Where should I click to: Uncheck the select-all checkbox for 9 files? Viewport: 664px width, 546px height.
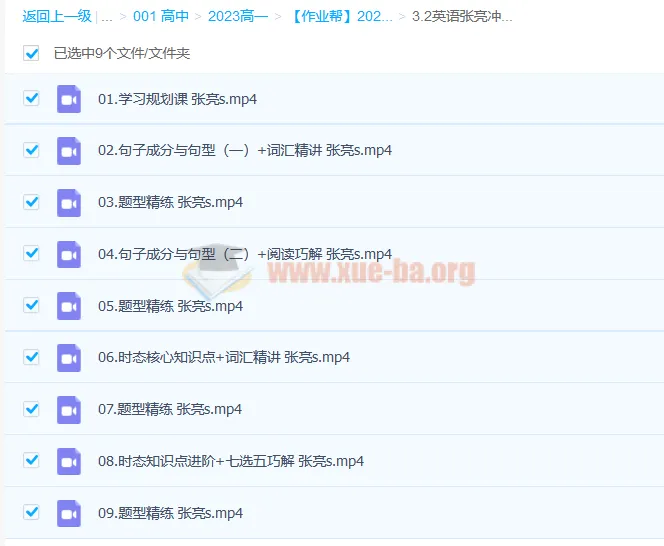[x=31, y=53]
